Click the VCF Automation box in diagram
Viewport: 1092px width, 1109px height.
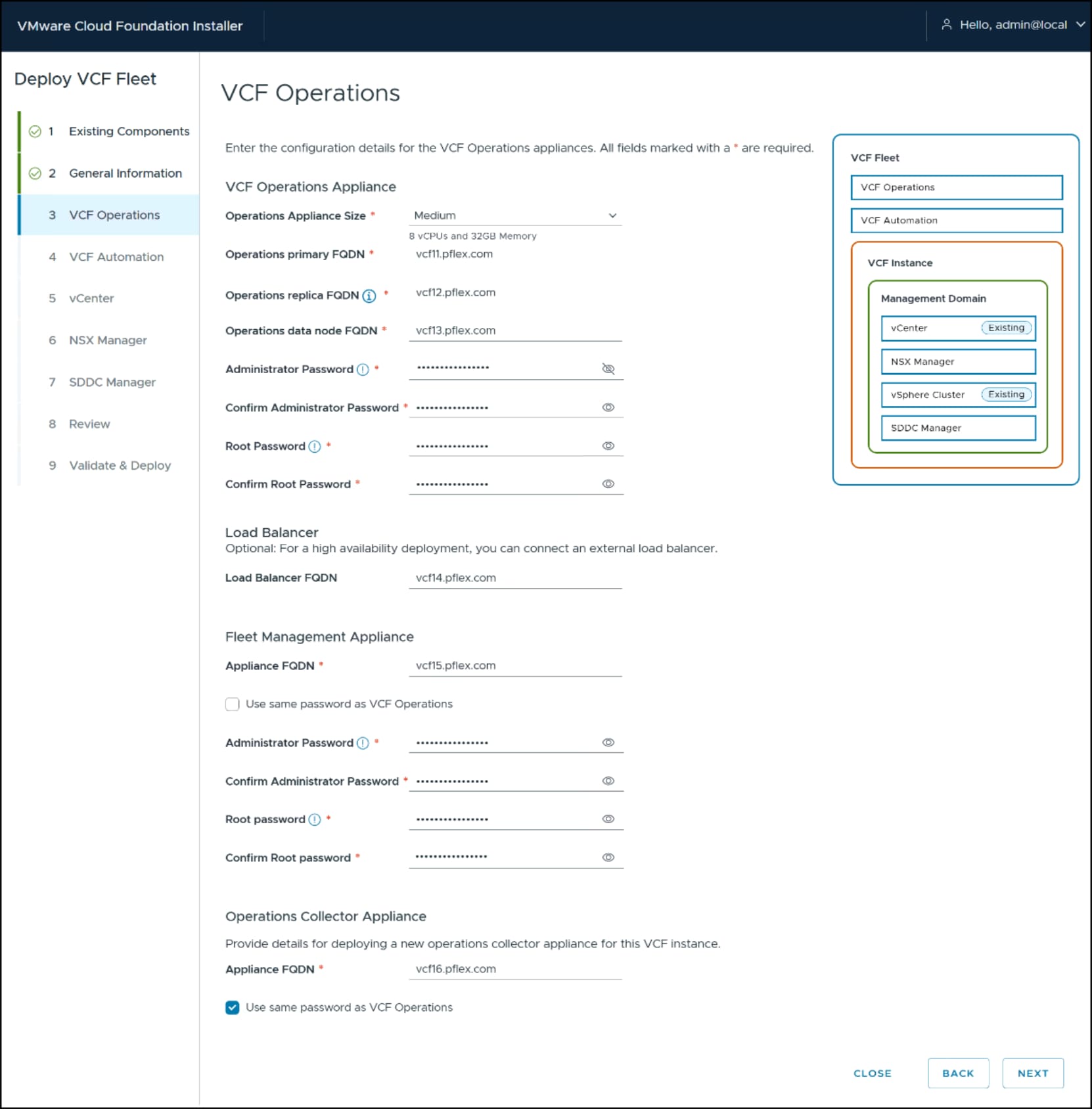click(x=957, y=221)
